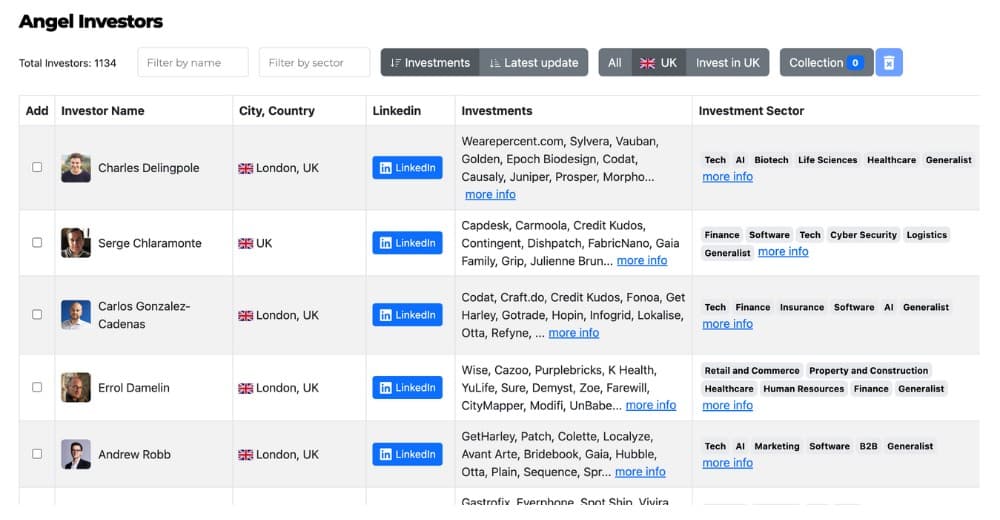Switch to Invest in UK filter
The width and height of the screenshot is (1000, 520).
[727, 63]
